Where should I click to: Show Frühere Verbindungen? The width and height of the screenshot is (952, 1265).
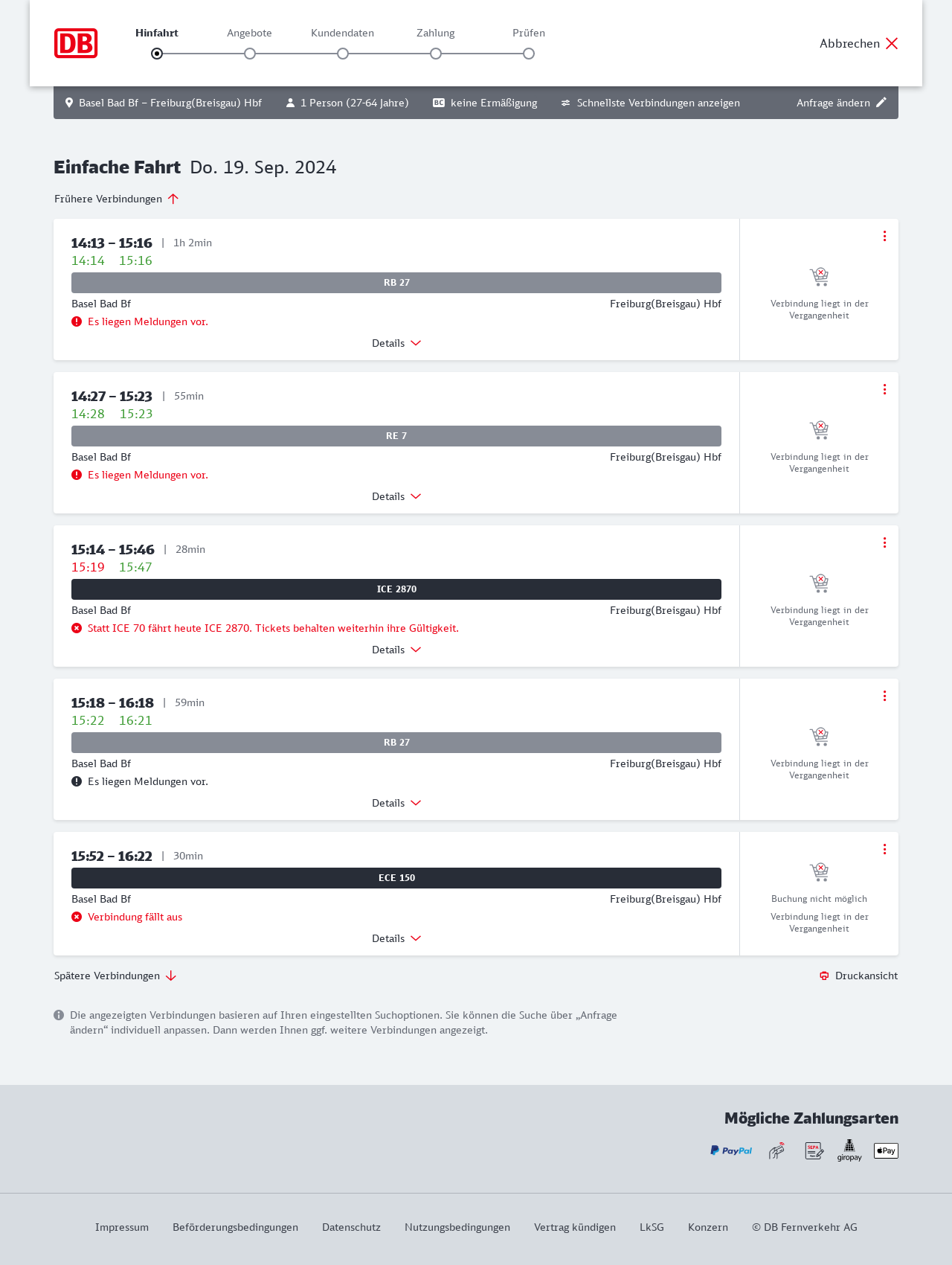(117, 199)
